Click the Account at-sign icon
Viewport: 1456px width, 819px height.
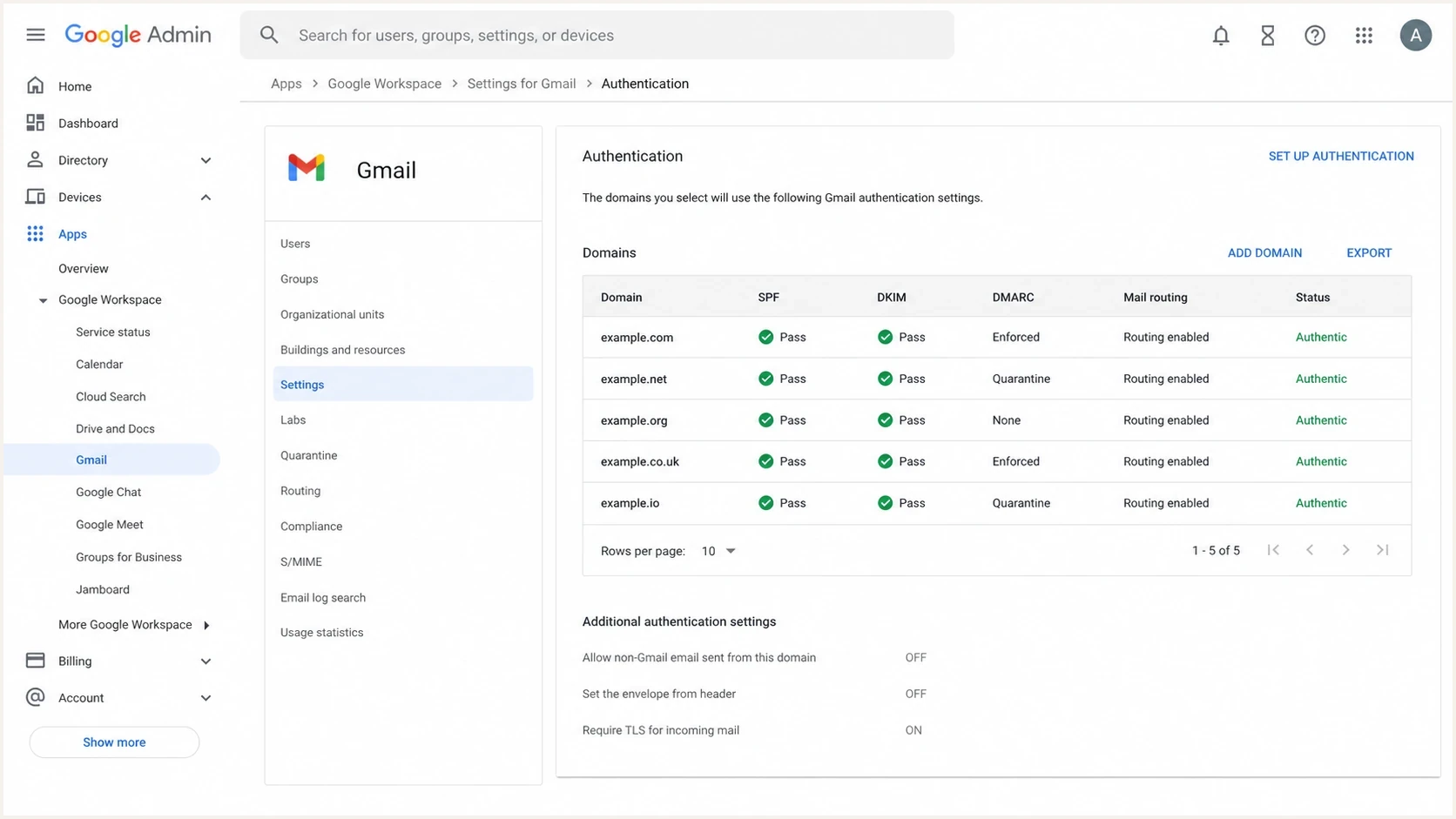click(x=36, y=697)
